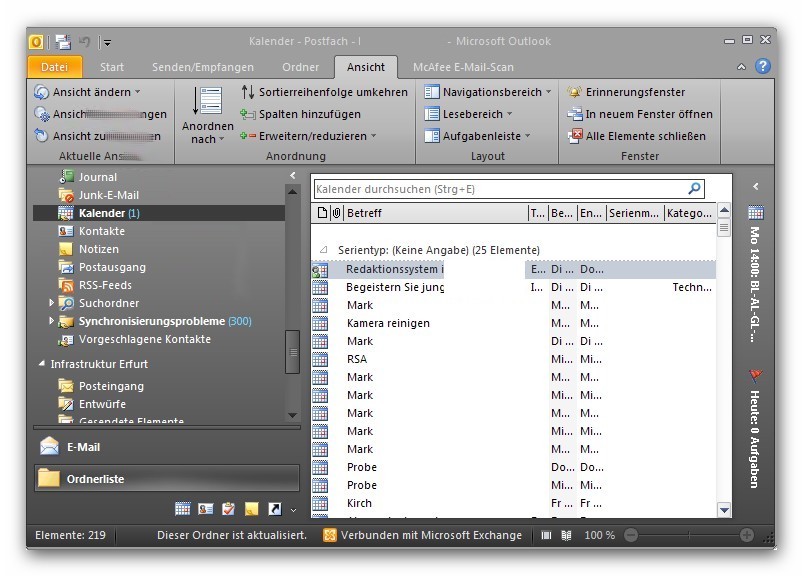
Task: Click the Erinnerungsfenster bell icon
Action: pyautogui.click(x=574, y=92)
